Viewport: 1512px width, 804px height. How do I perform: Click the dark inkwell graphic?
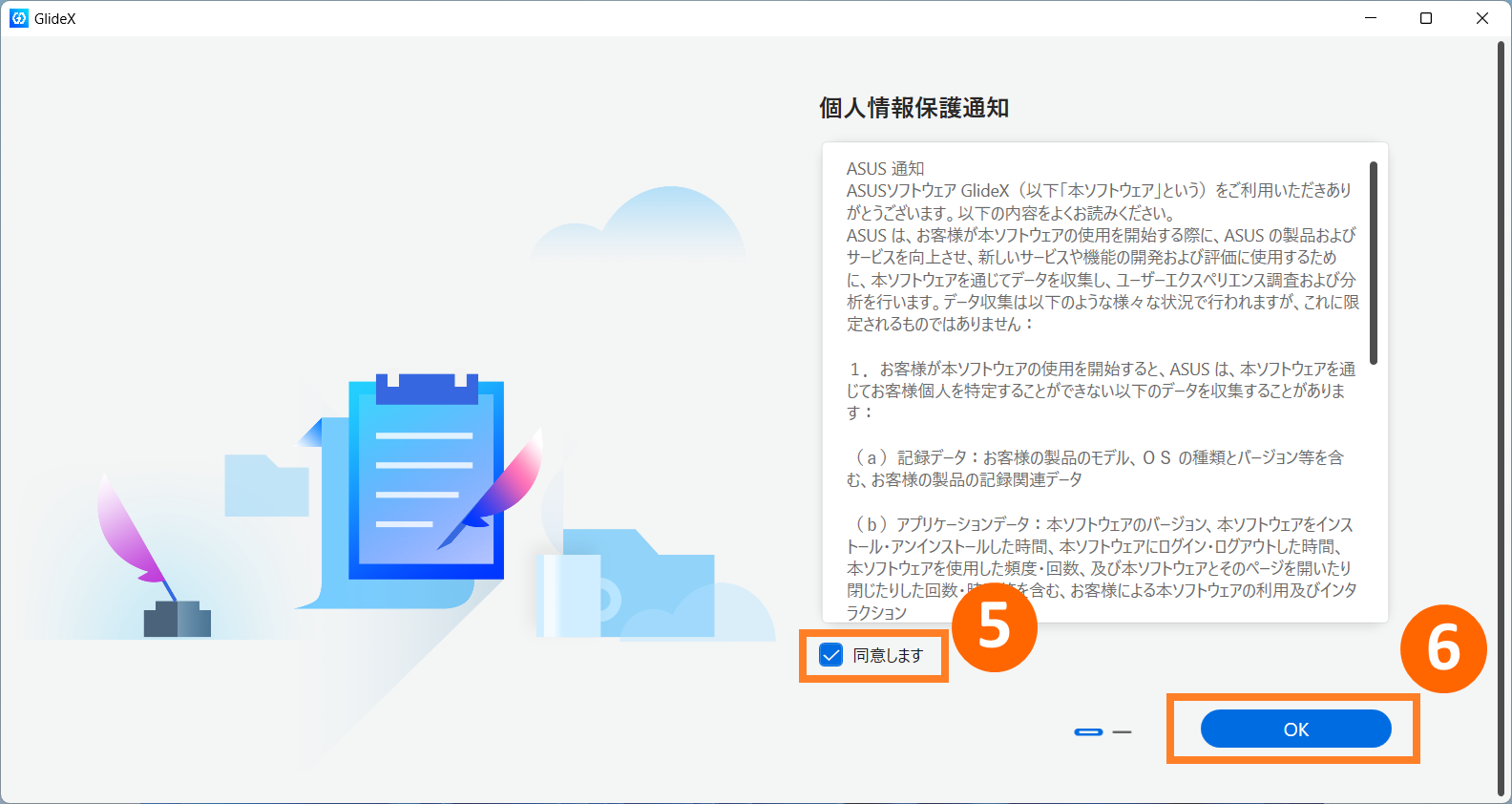(x=177, y=619)
